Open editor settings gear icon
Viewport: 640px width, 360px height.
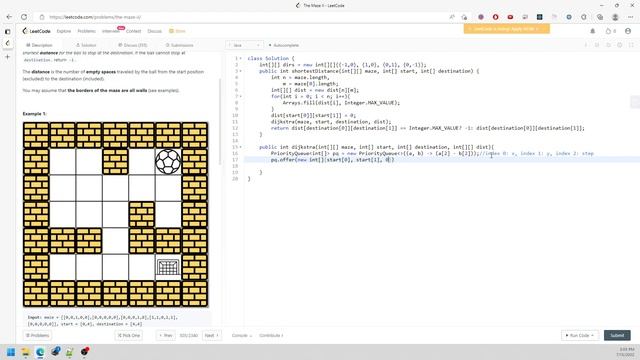(620, 45)
